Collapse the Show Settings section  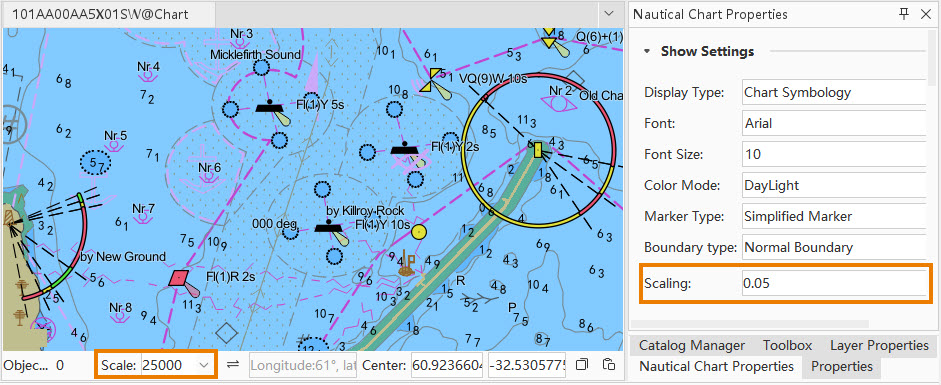[x=647, y=52]
